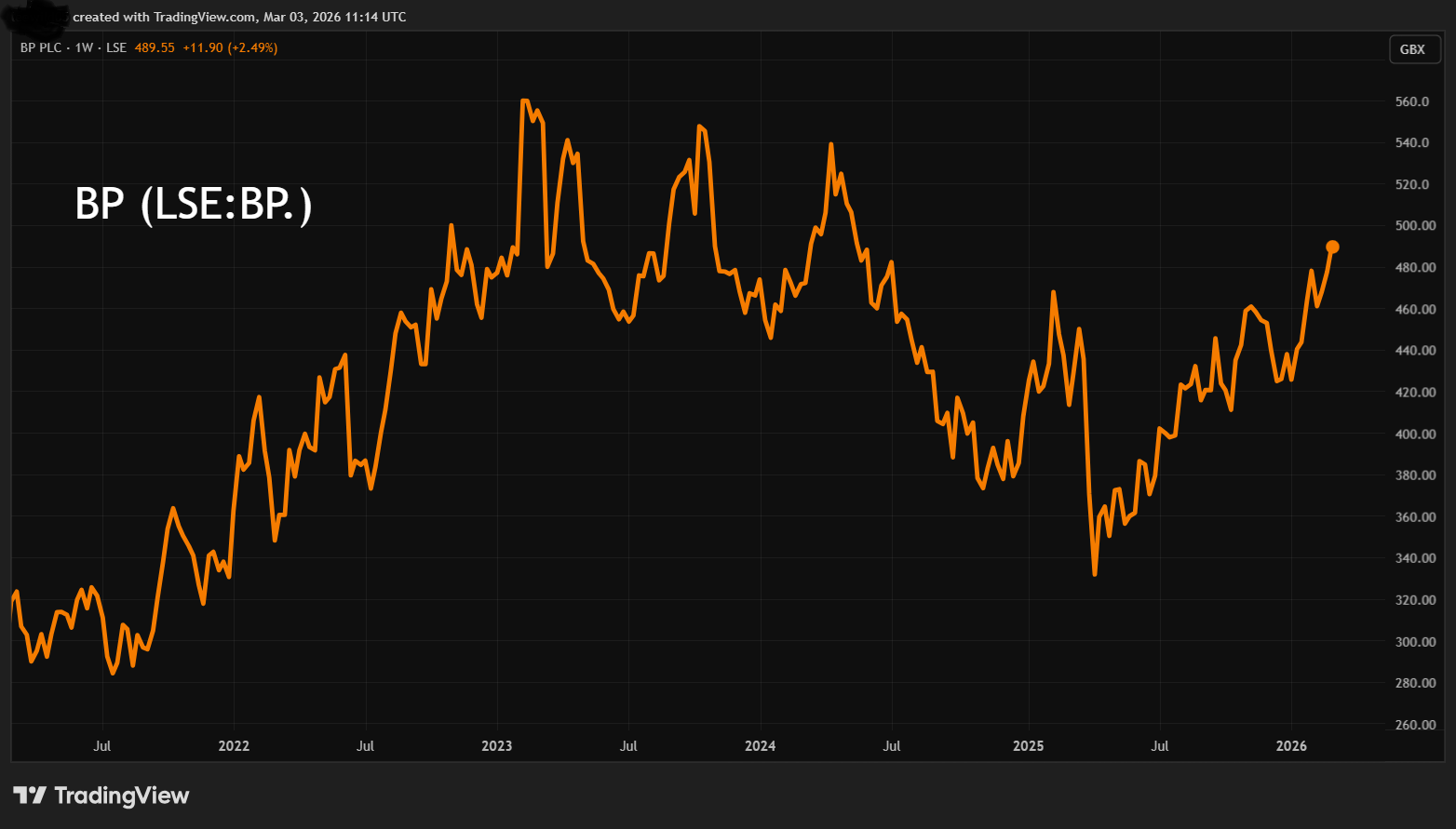Click the 260.00 price axis label

1415,725
